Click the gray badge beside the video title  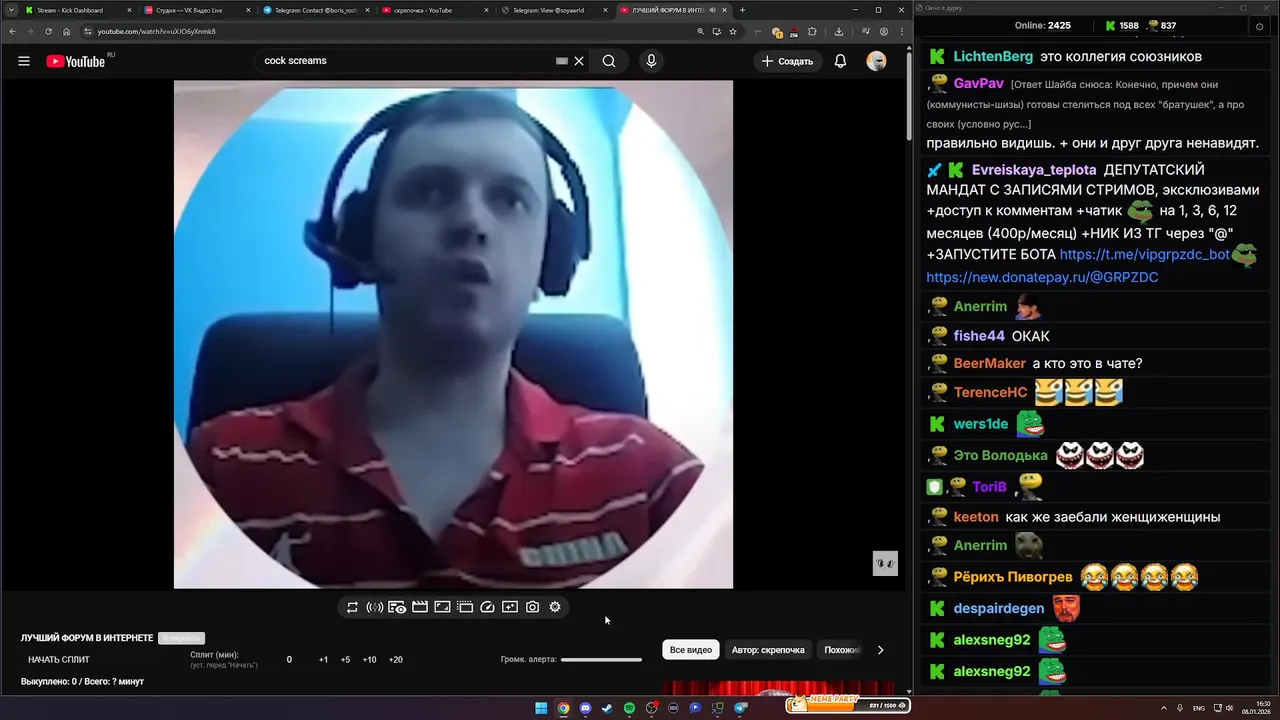(181, 638)
